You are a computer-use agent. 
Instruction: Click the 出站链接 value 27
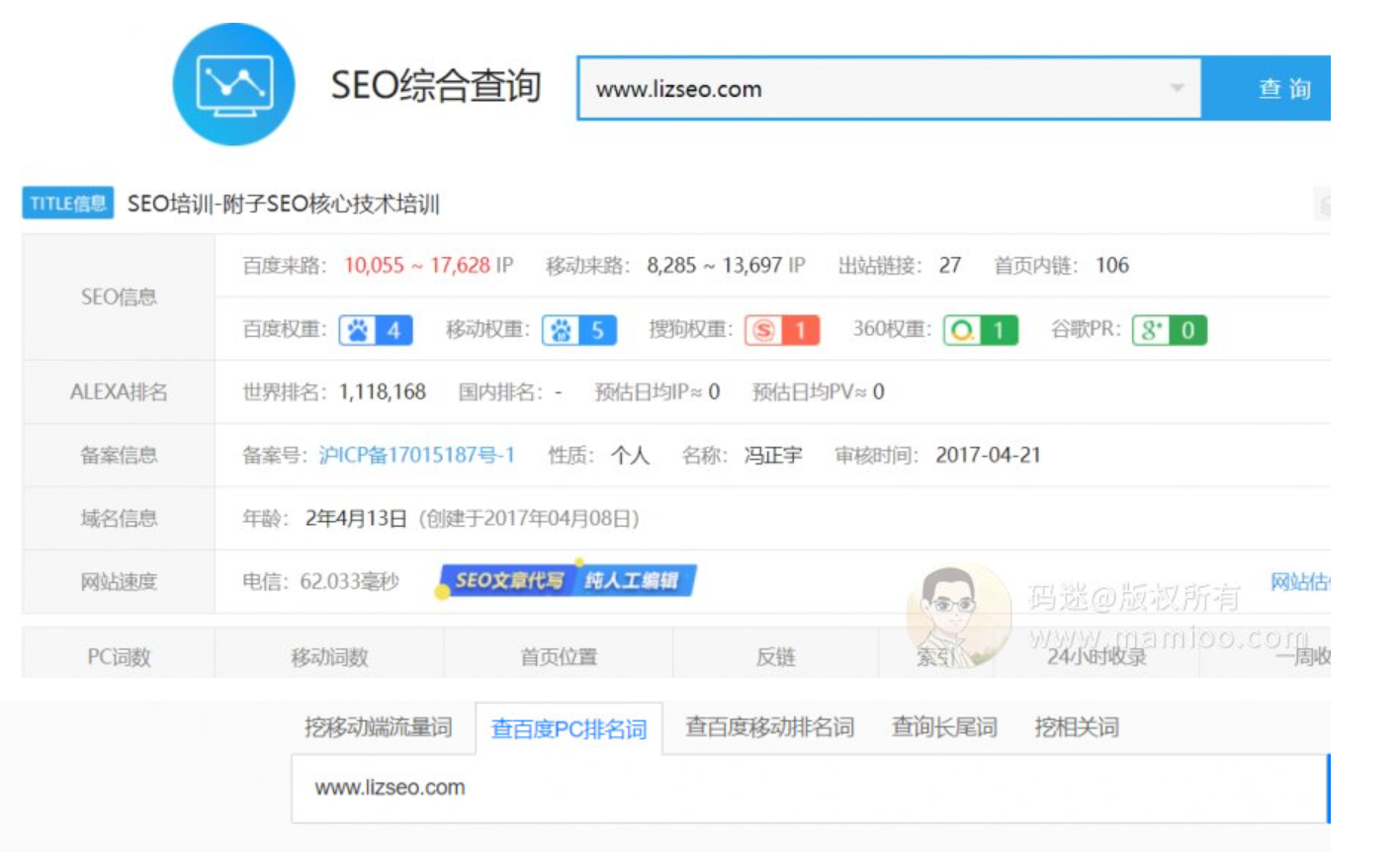click(950, 265)
